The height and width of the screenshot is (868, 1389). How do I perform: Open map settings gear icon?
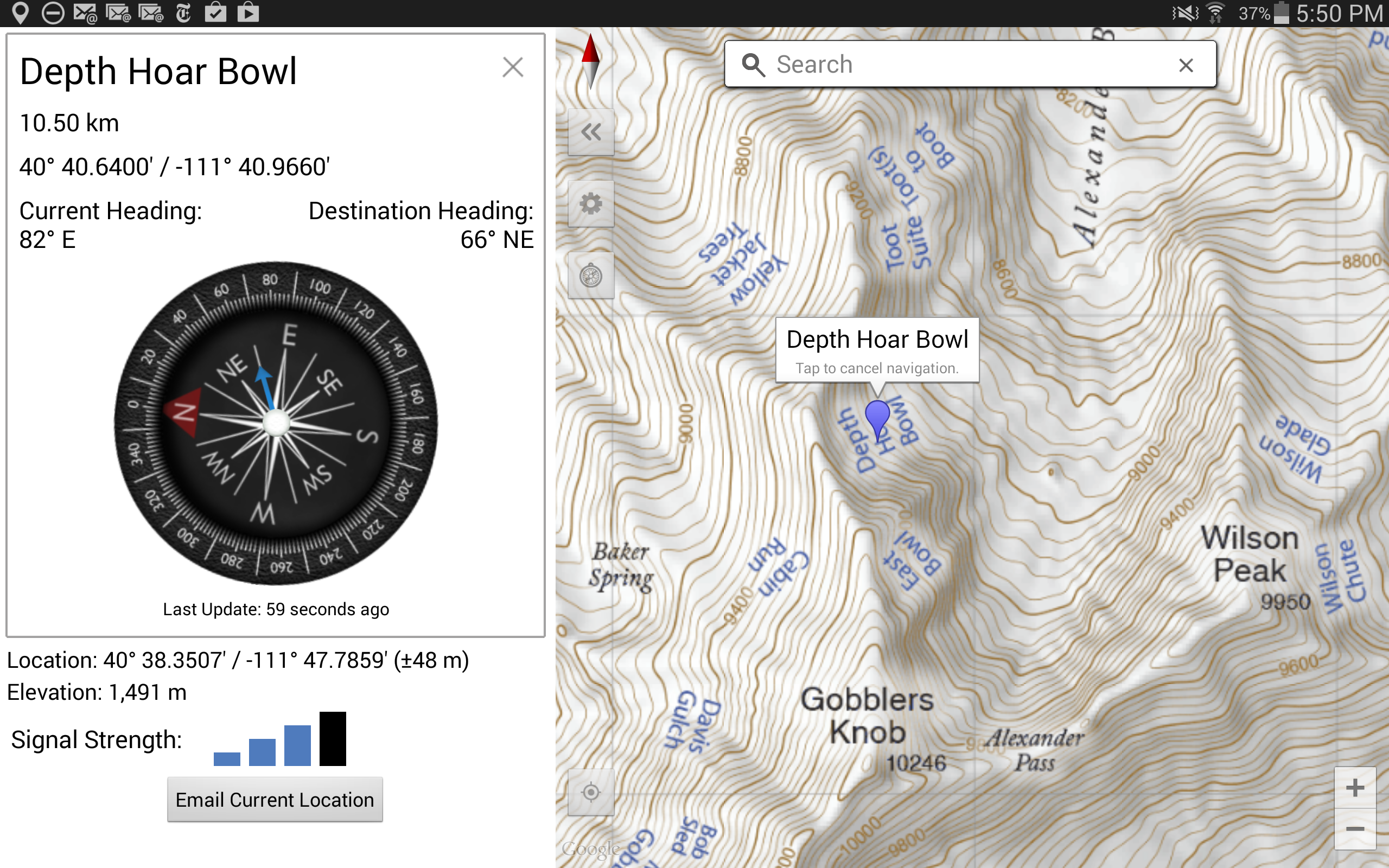pos(591,204)
